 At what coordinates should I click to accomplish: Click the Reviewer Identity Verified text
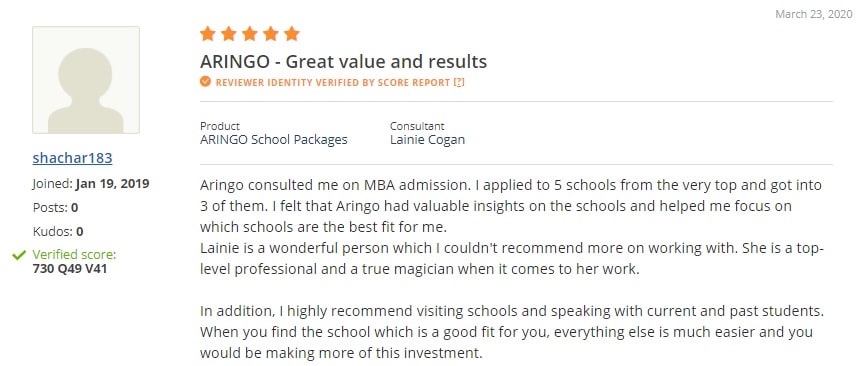point(333,82)
